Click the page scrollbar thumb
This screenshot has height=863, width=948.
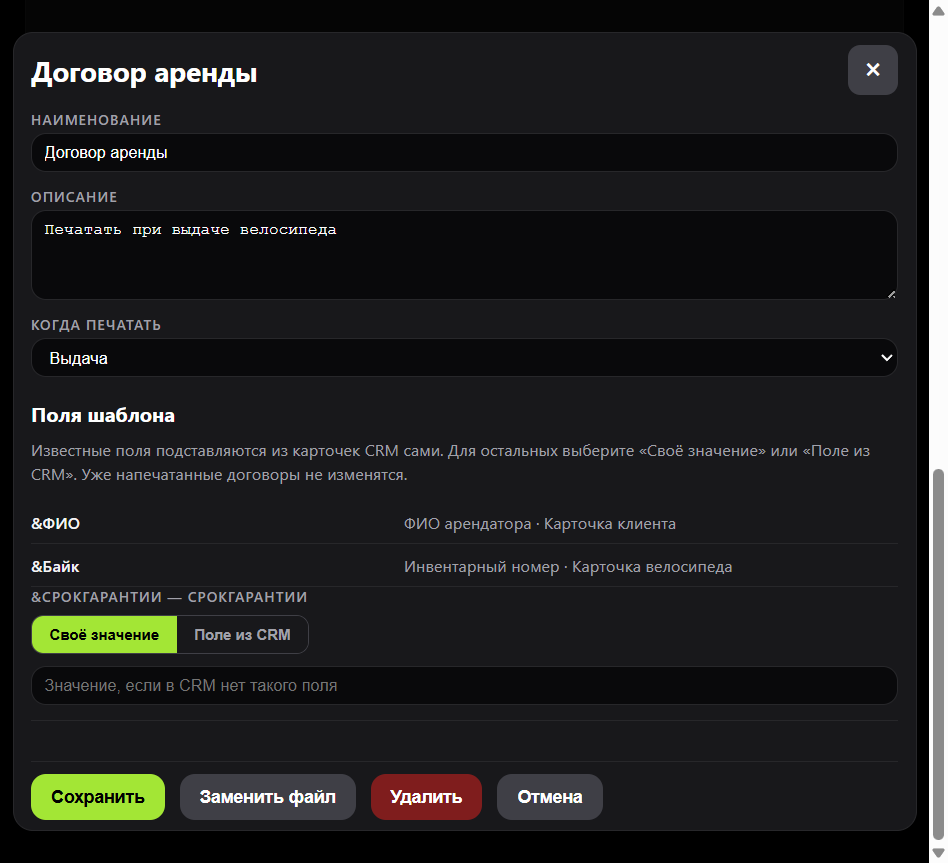tap(938, 654)
